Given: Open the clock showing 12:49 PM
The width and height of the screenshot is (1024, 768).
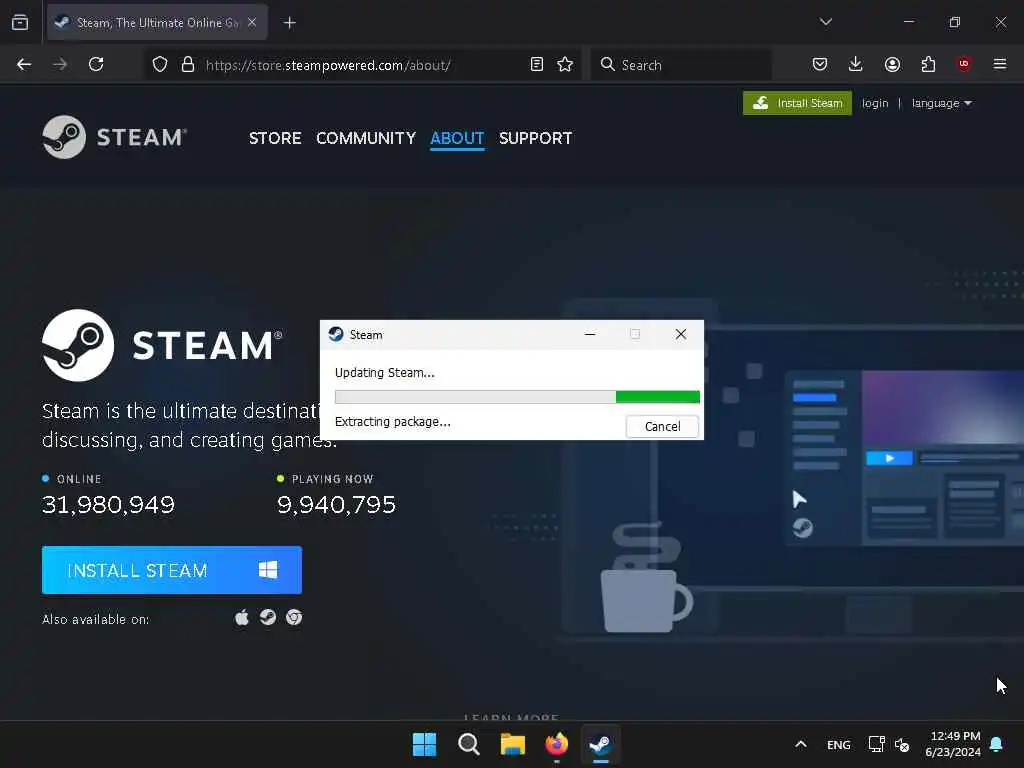Looking at the screenshot, I should click(953, 744).
